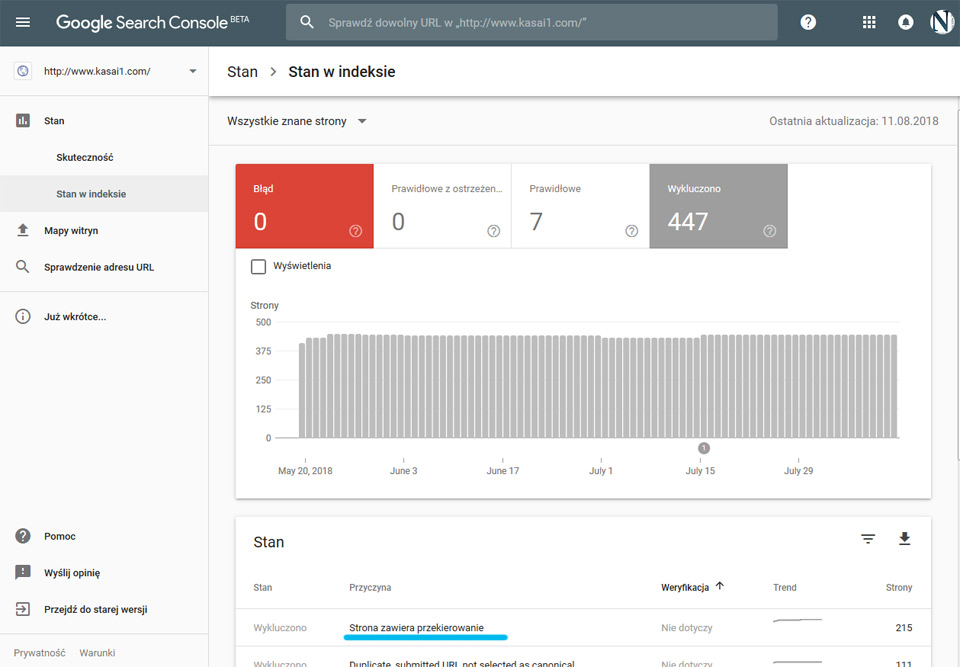Screen dimensions: 960x667
Task: Click the July 15 annotation marker on chart
Action: click(x=704, y=448)
